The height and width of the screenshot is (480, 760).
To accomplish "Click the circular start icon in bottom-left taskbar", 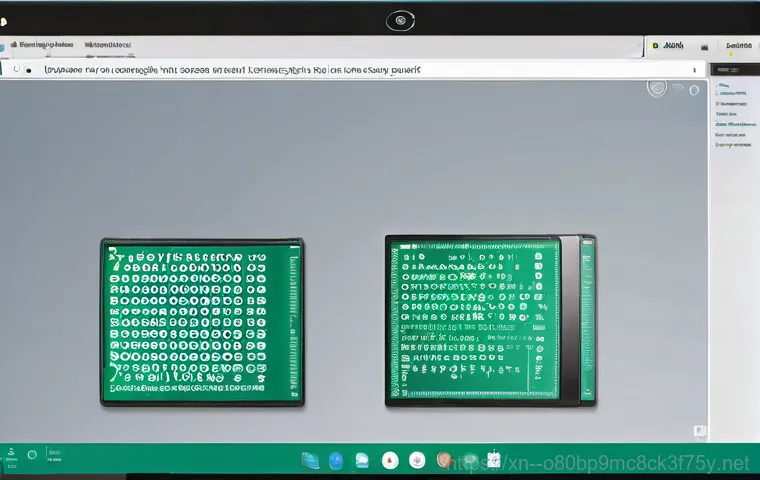I will pyautogui.click(x=32, y=454).
